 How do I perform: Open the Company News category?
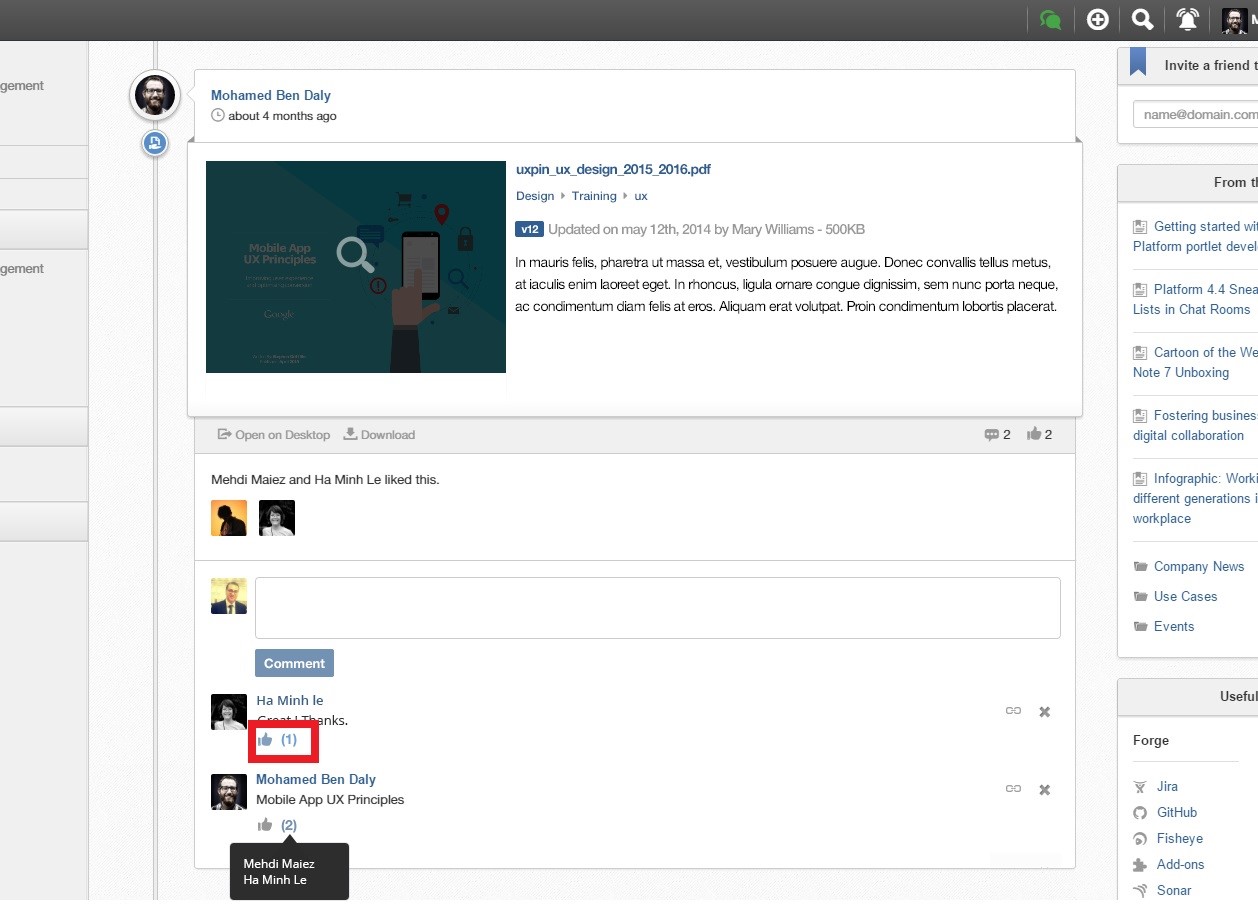[x=1199, y=566]
